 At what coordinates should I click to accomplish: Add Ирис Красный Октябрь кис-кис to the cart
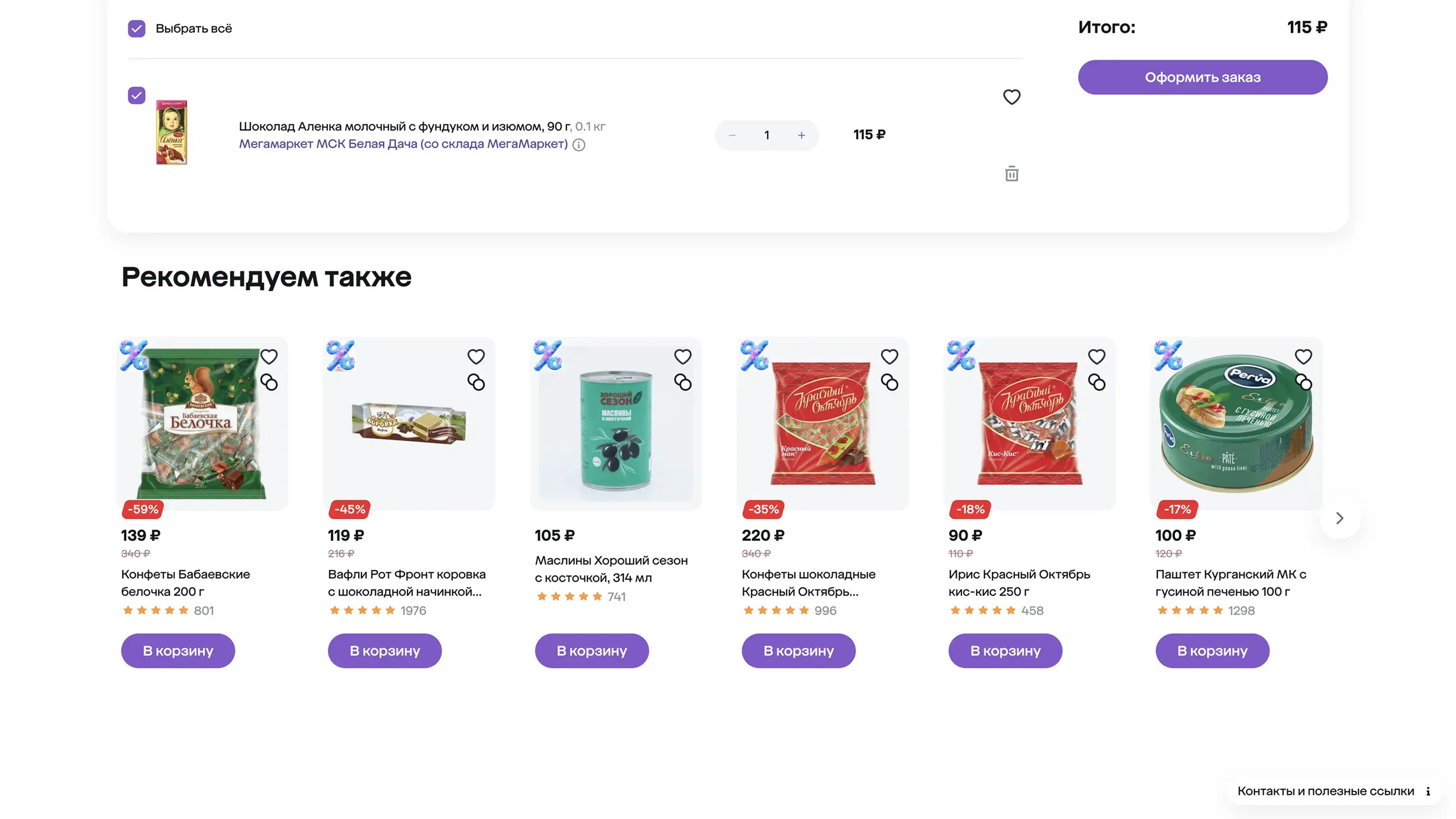point(1005,651)
